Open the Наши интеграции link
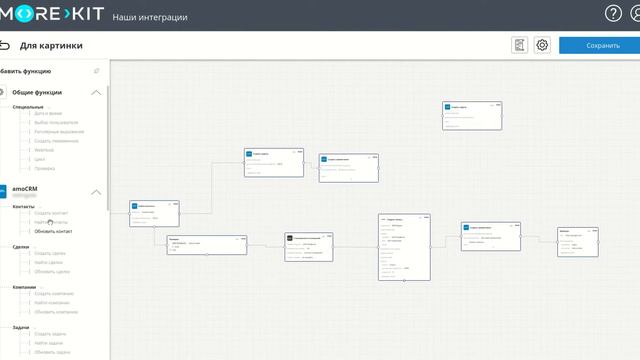The image size is (640, 360). [150, 17]
